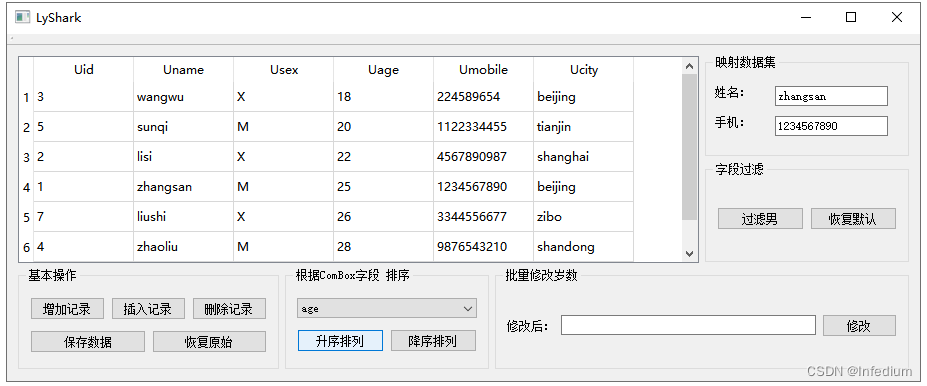Select the lisi name cell
The height and width of the screenshot is (386, 927).
pyautogui.click(x=183, y=157)
